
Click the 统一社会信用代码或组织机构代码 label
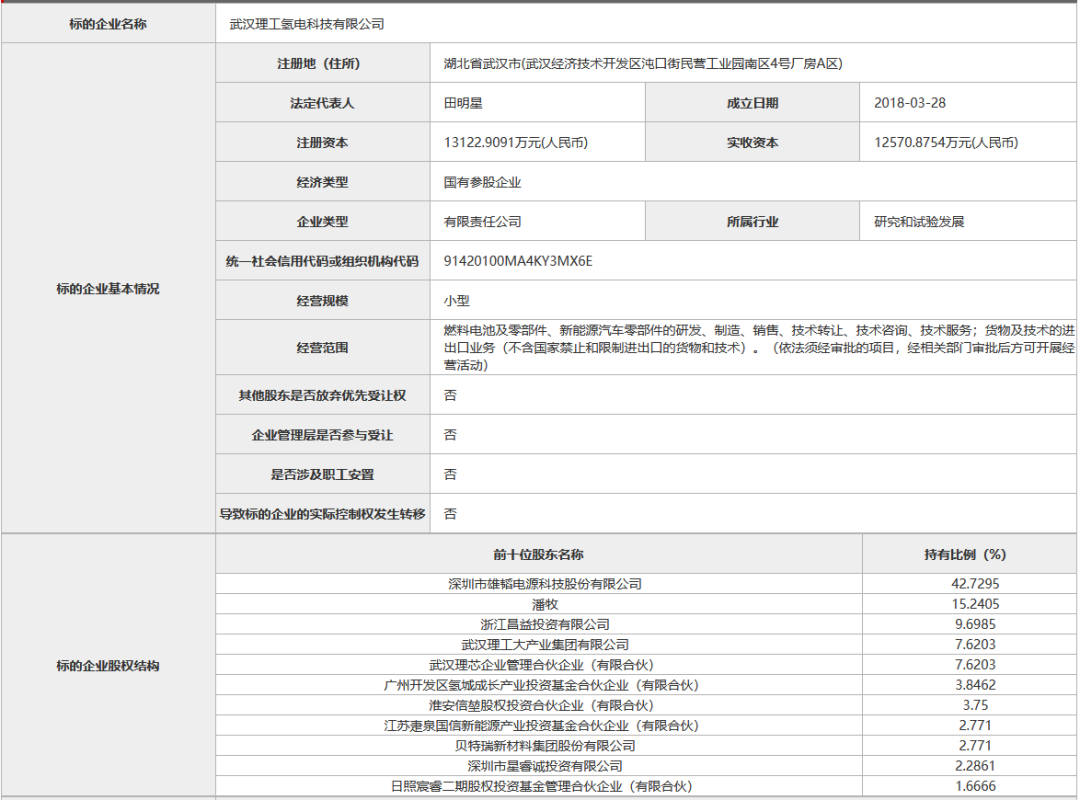tap(322, 261)
